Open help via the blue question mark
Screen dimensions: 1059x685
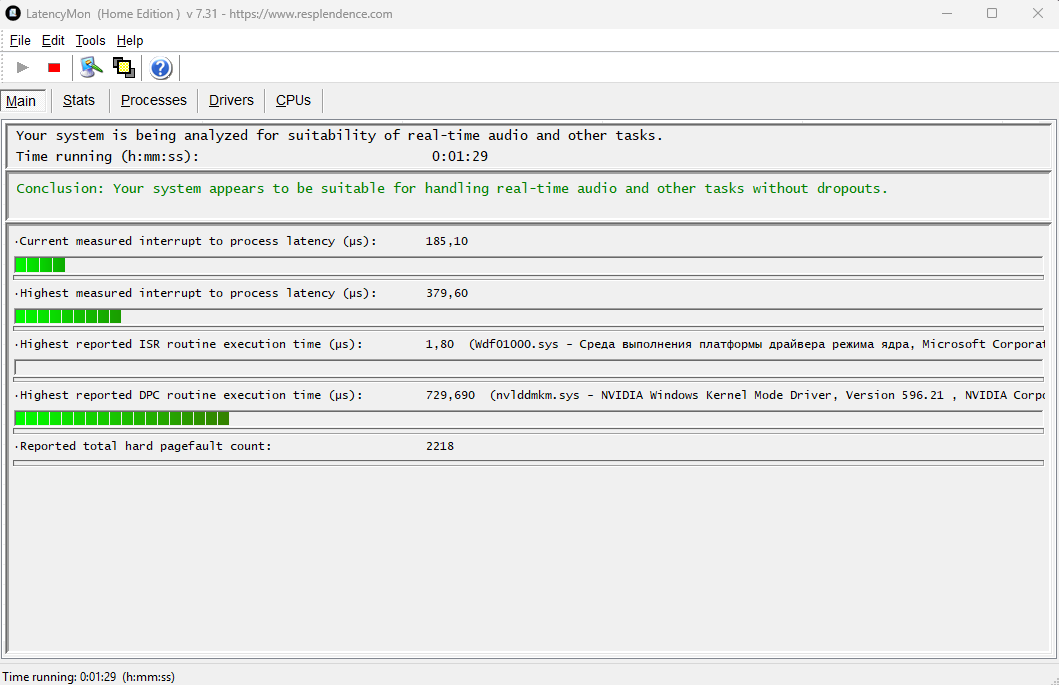coord(161,68)
